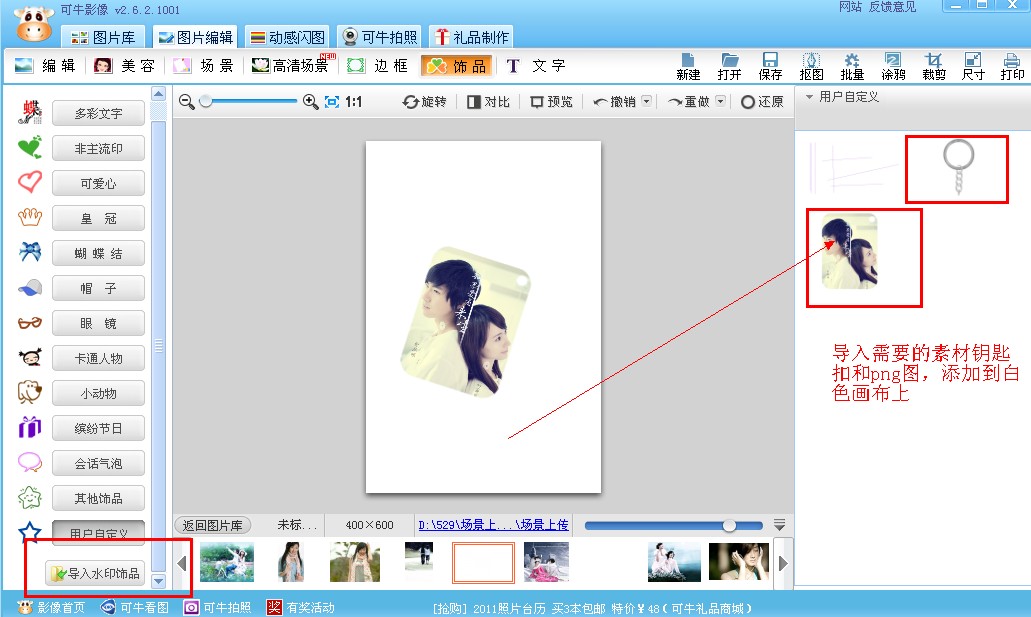Open the 可牛拍照 tab

[x=380, y=37]
